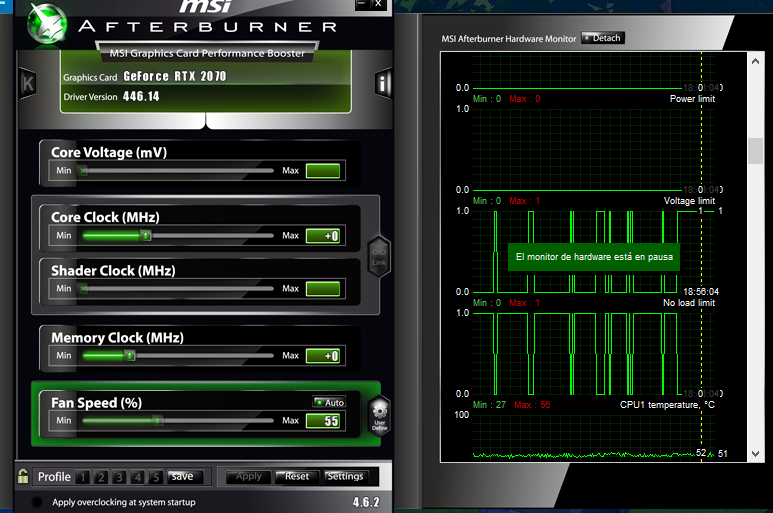Open Fan Speed User Define gear icon
The image size is (773, 513).
380,415
